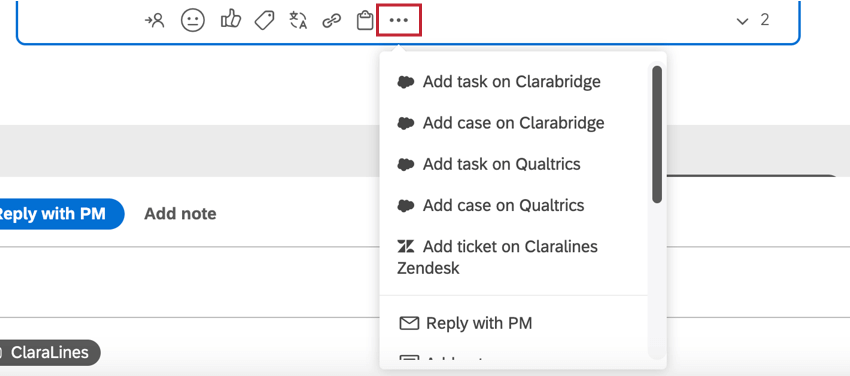
Task: Click the dropdown menu scrollbar thumb
Action: tap(657, 134)
